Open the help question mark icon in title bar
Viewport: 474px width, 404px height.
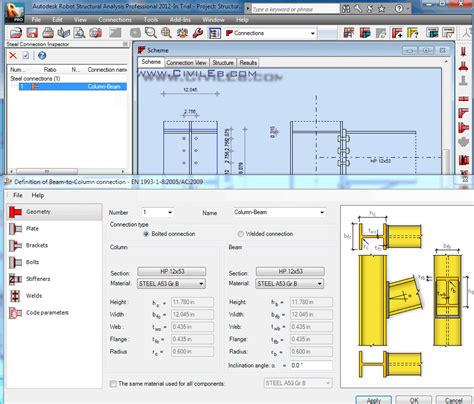tap(399, 9)
